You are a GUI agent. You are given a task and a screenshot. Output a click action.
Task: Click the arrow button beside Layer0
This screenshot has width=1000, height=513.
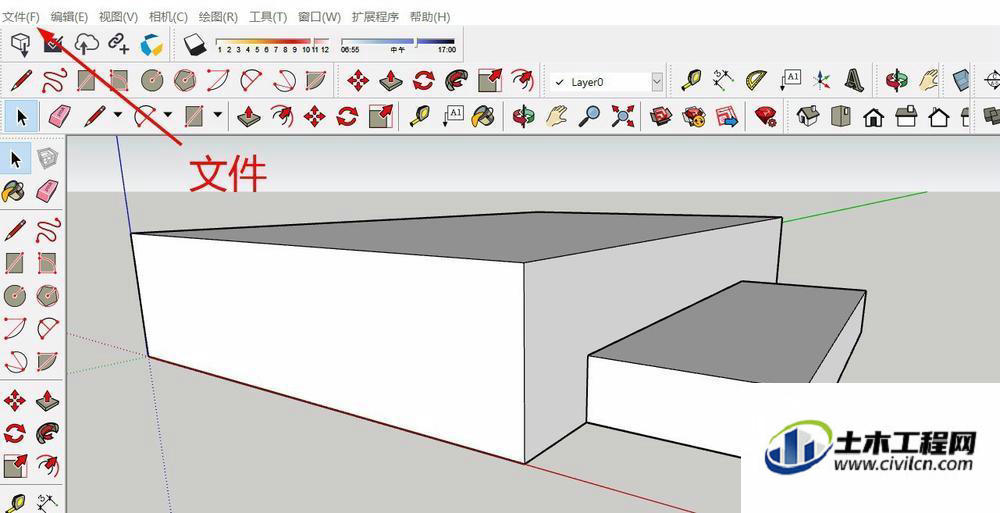click(x=657, y=82)
